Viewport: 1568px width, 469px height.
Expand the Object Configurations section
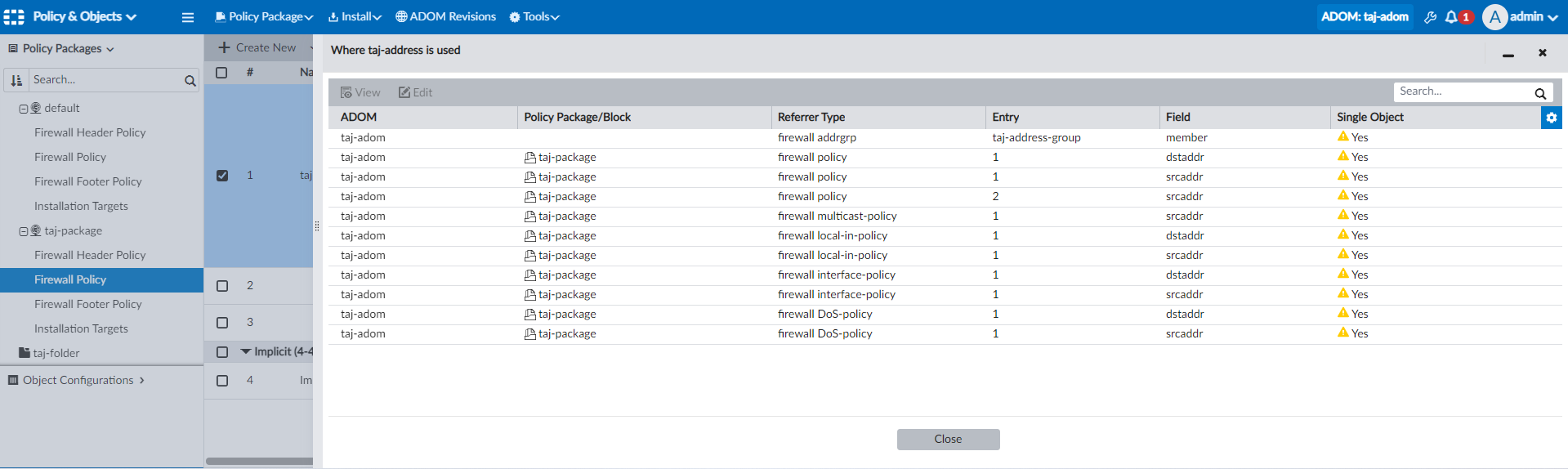[x=78, y=380]
